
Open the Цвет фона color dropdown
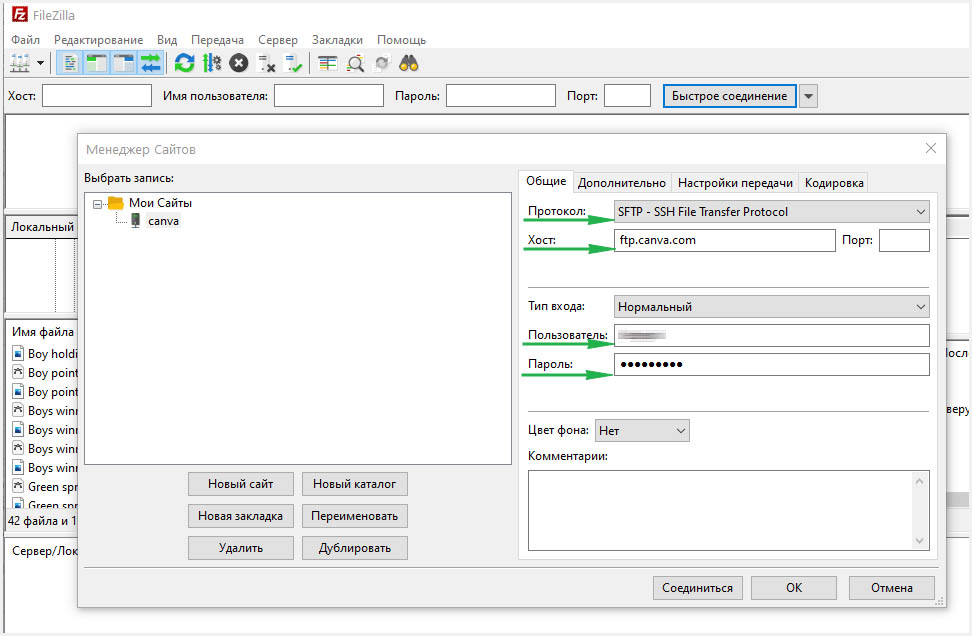642,431
